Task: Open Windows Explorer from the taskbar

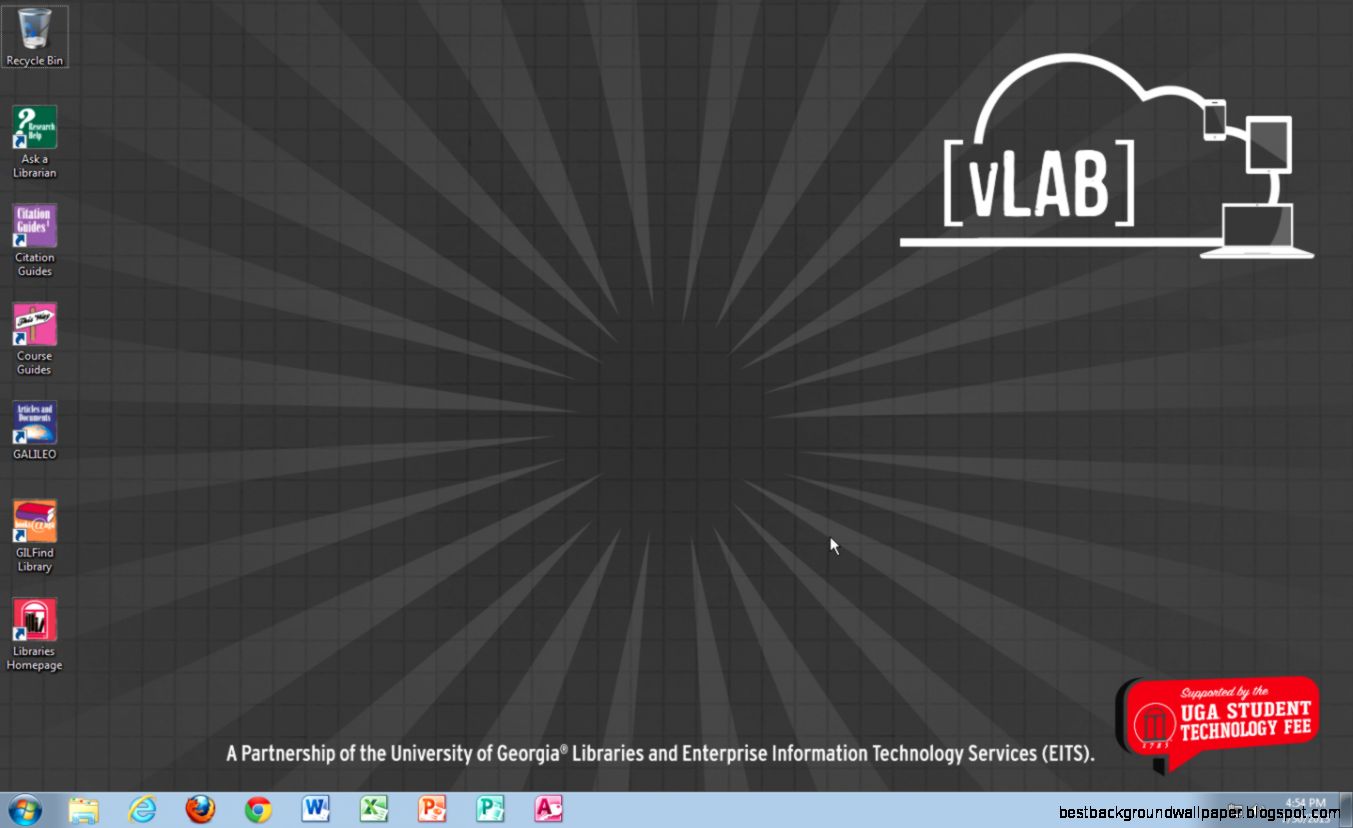Action: pyautogui.click(x=84, y=808)
